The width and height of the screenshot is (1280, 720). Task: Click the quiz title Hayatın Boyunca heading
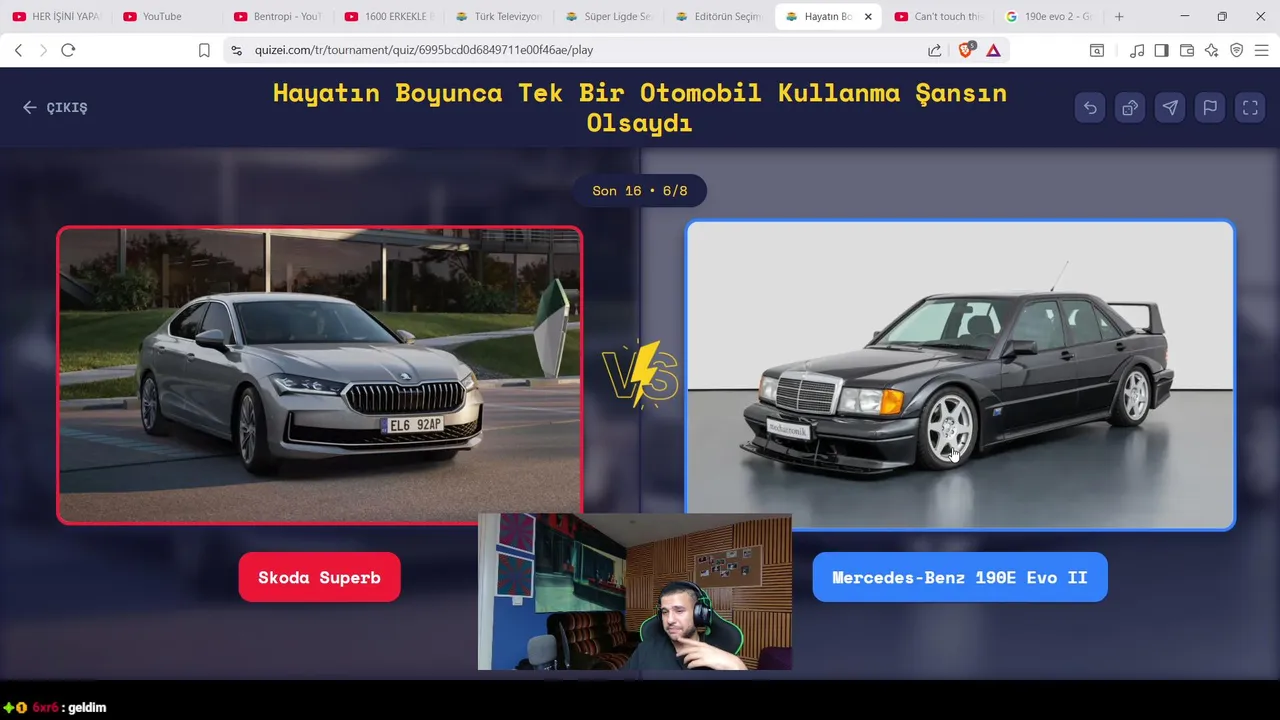(640, 107)
